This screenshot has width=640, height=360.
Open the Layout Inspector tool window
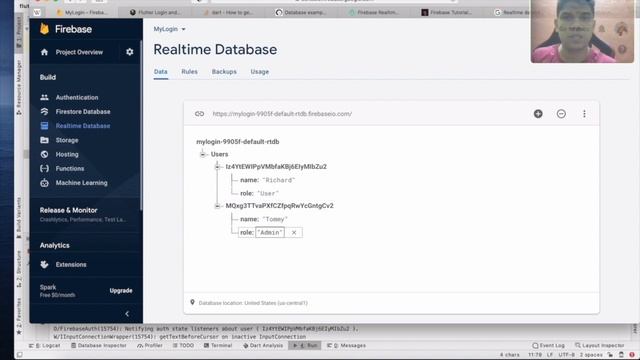599,345
